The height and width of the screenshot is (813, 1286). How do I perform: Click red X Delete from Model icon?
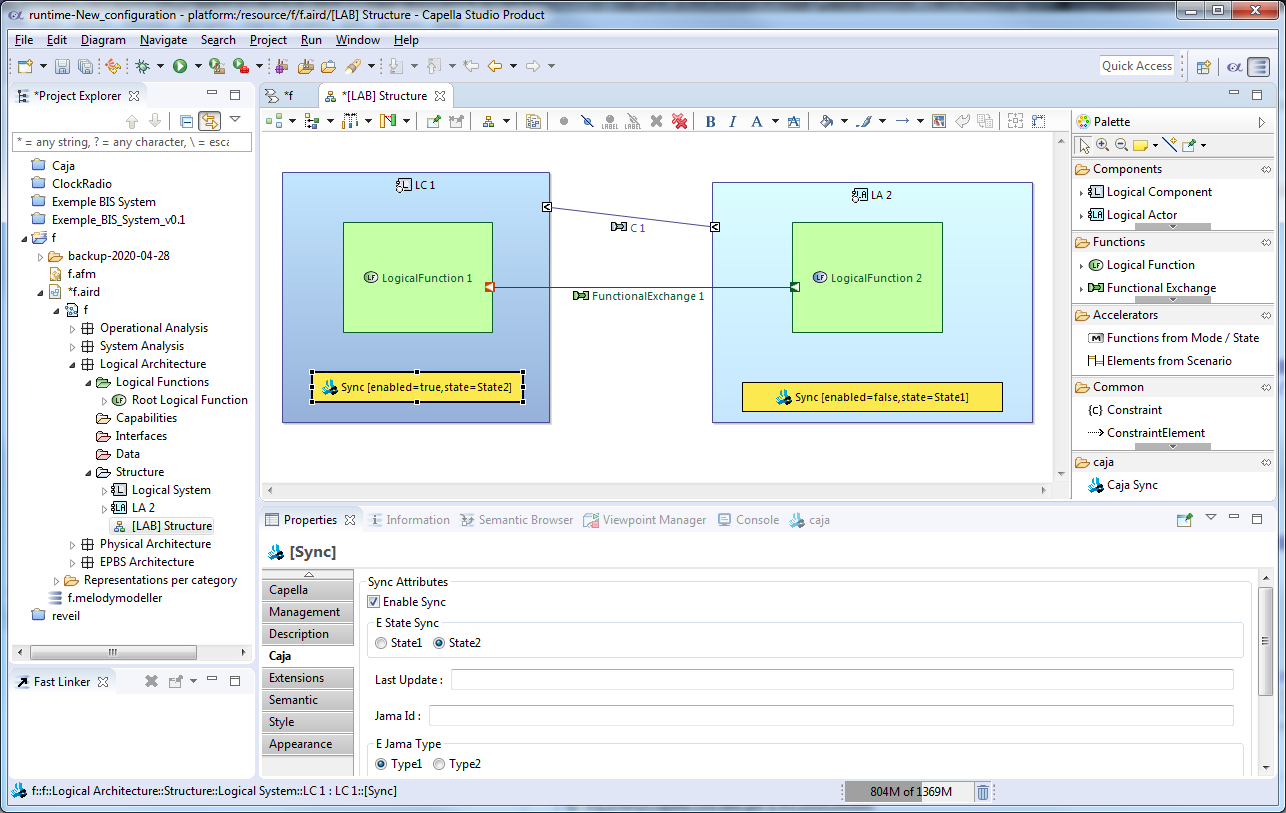point(680,121)
